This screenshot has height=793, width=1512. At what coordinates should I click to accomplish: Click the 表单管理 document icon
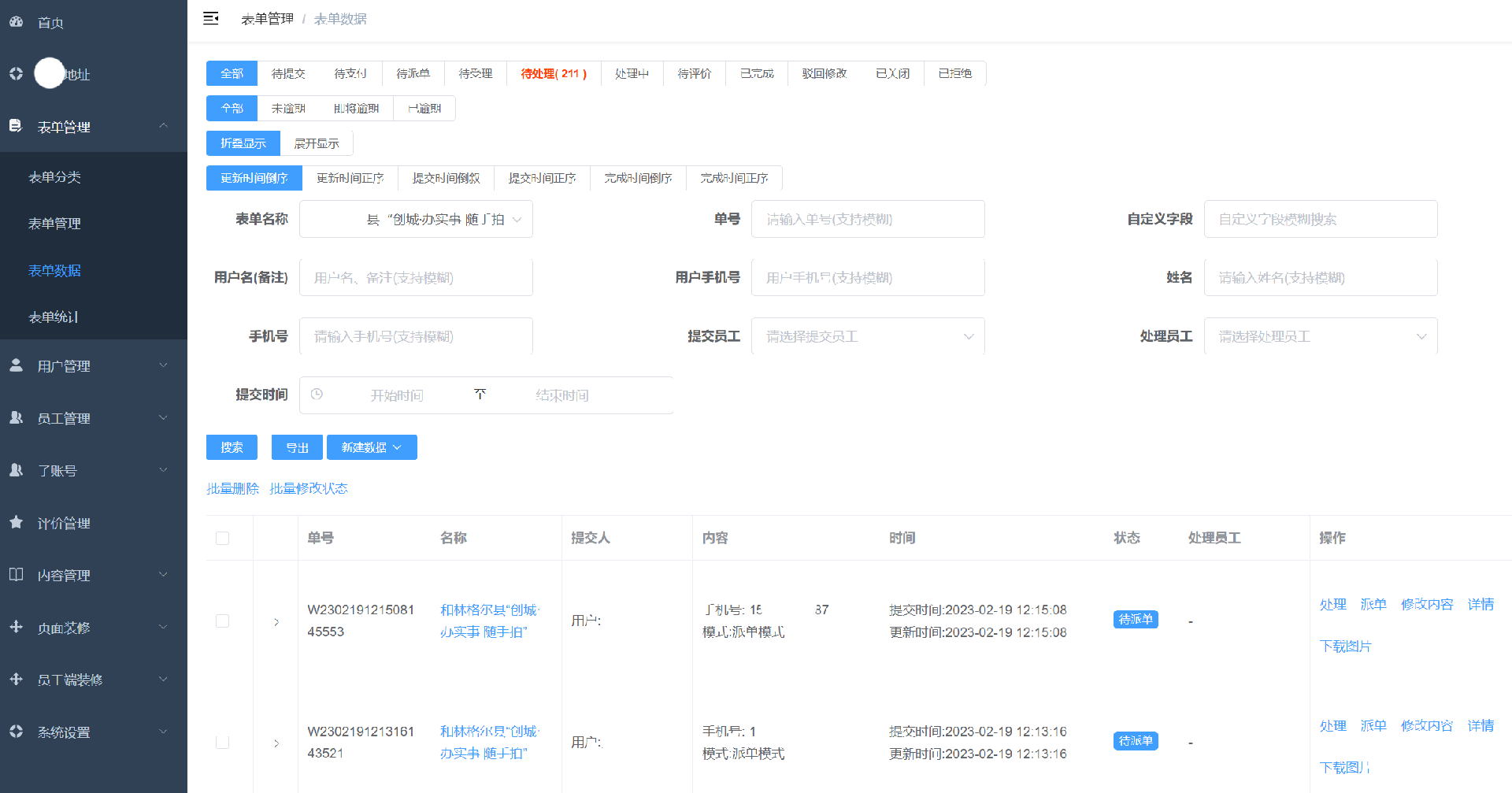[x=16, y=126]
